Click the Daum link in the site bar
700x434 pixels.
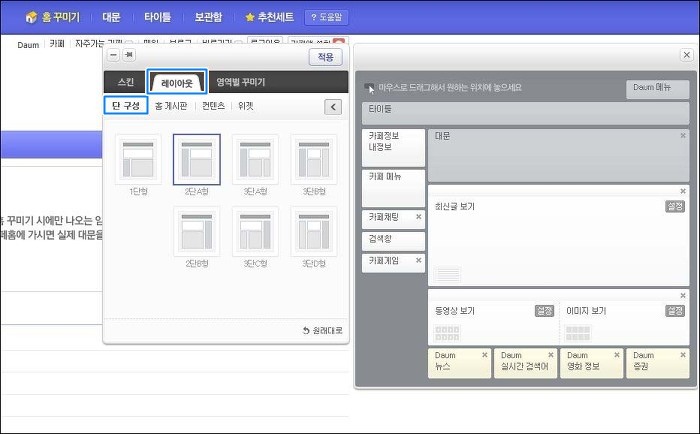click(28, 45)
